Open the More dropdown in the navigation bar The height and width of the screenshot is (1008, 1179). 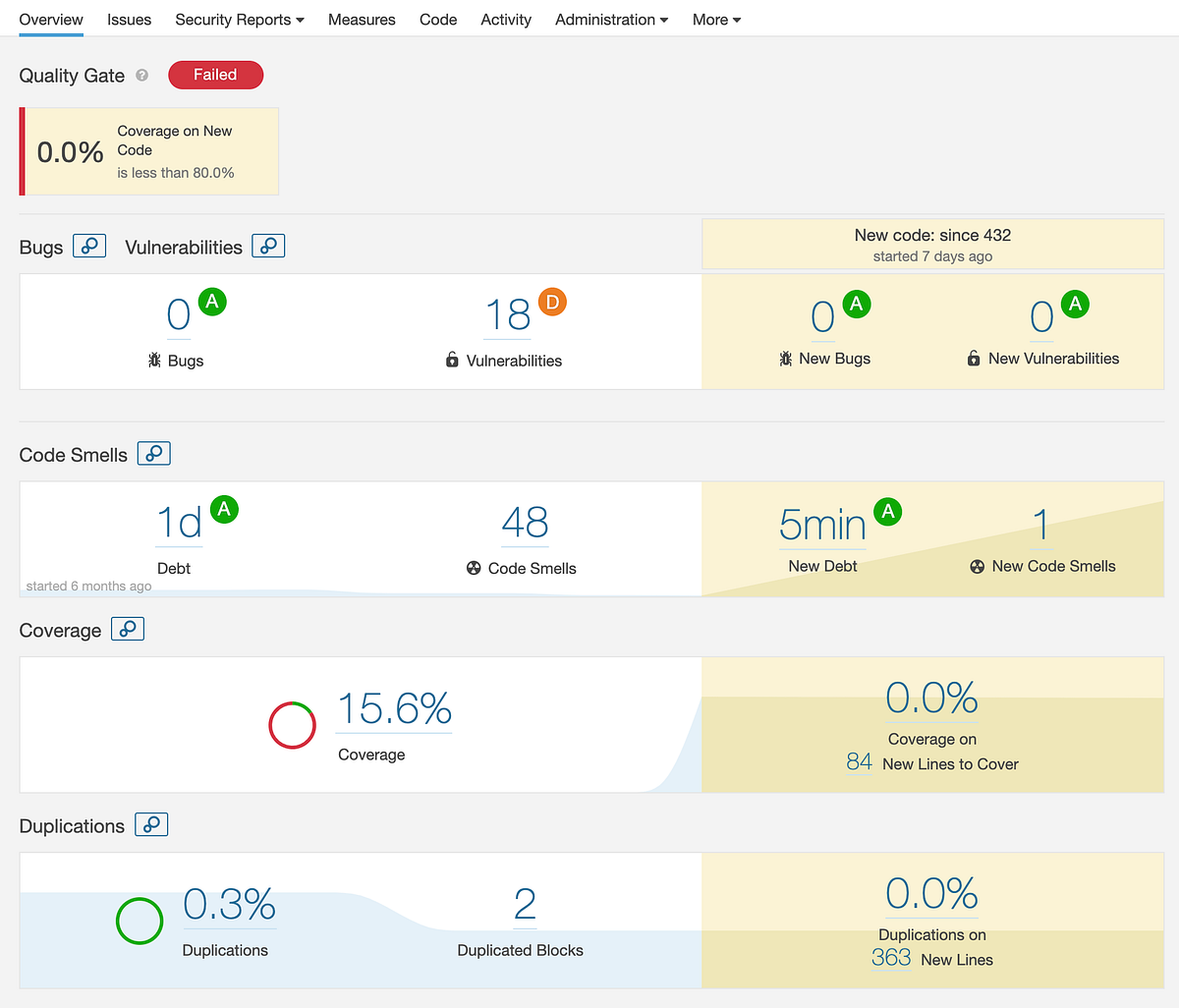716,19
